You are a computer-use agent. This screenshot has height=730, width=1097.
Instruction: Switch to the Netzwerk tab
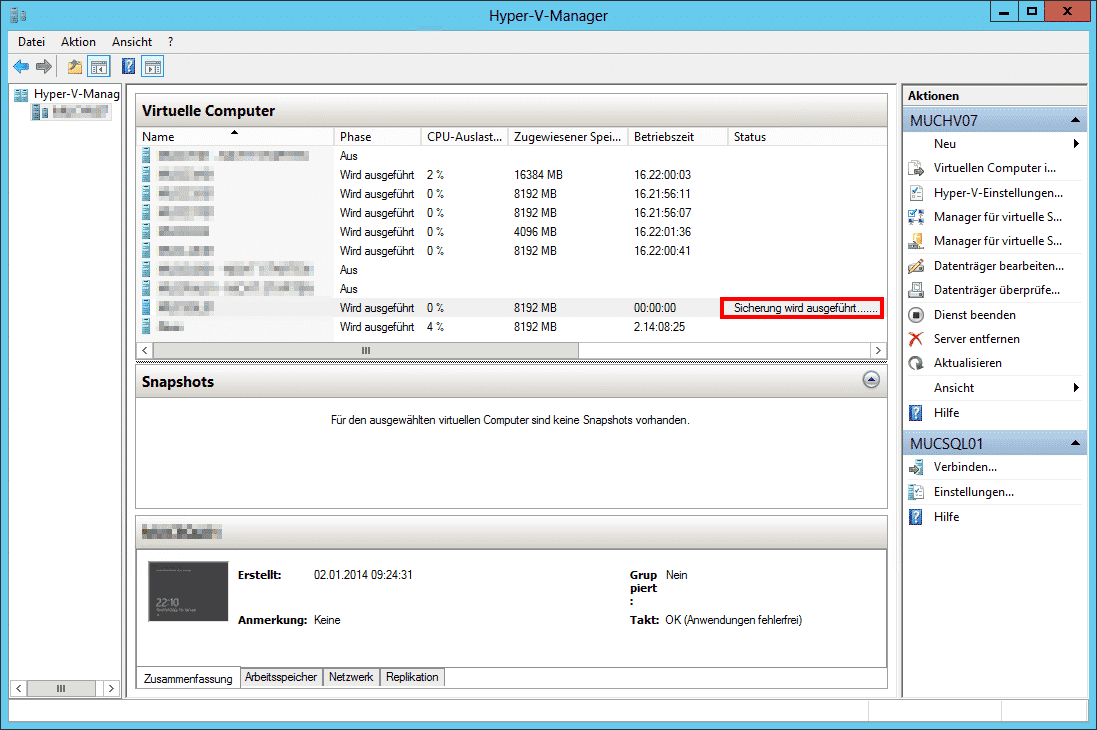351,678
